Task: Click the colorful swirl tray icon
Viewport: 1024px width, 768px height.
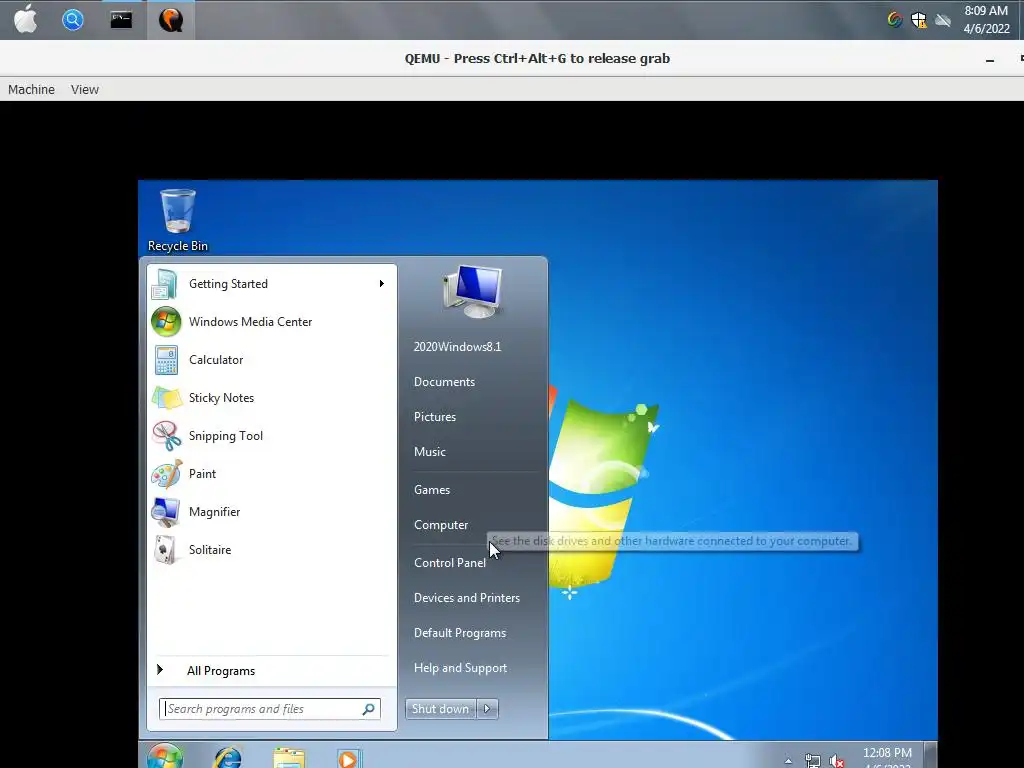Action: (895, 20)
